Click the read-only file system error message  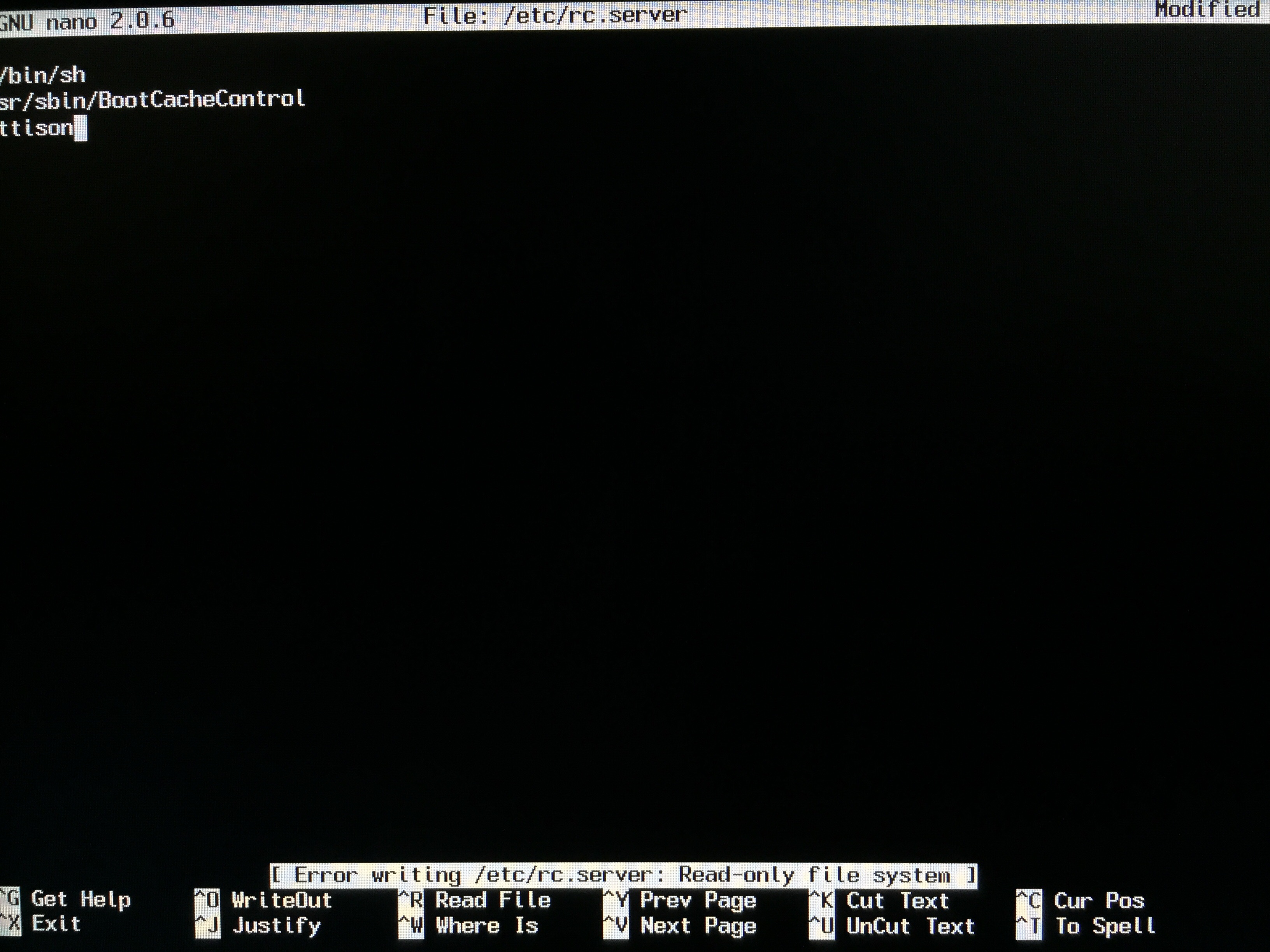(623, 876)
